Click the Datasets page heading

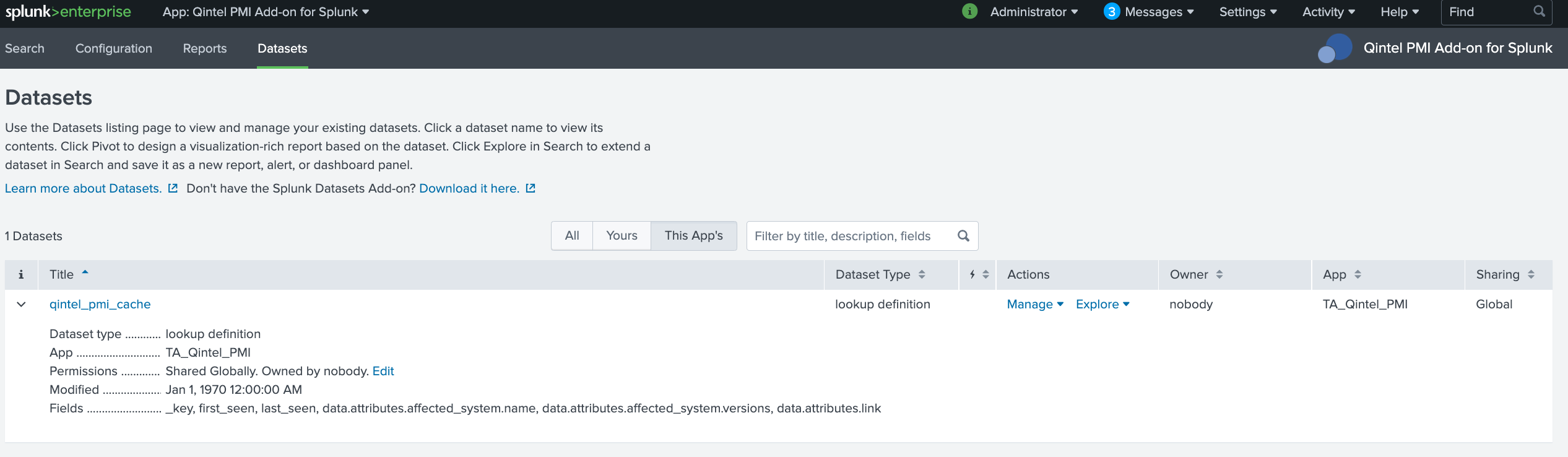pos(48,97)
